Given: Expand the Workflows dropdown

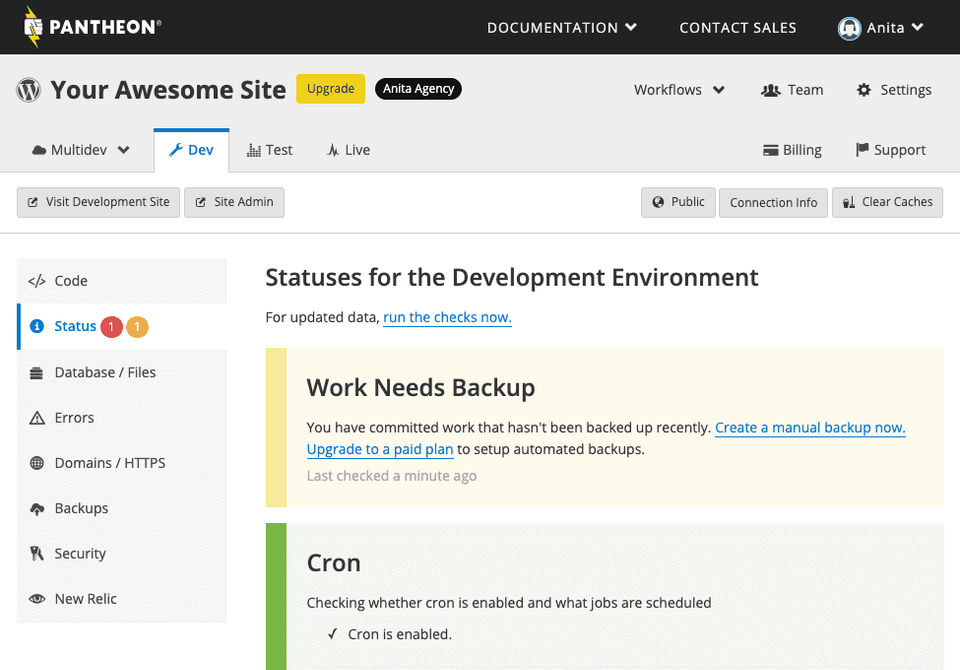Looking at the screenshot, I should tap(679, 90).
